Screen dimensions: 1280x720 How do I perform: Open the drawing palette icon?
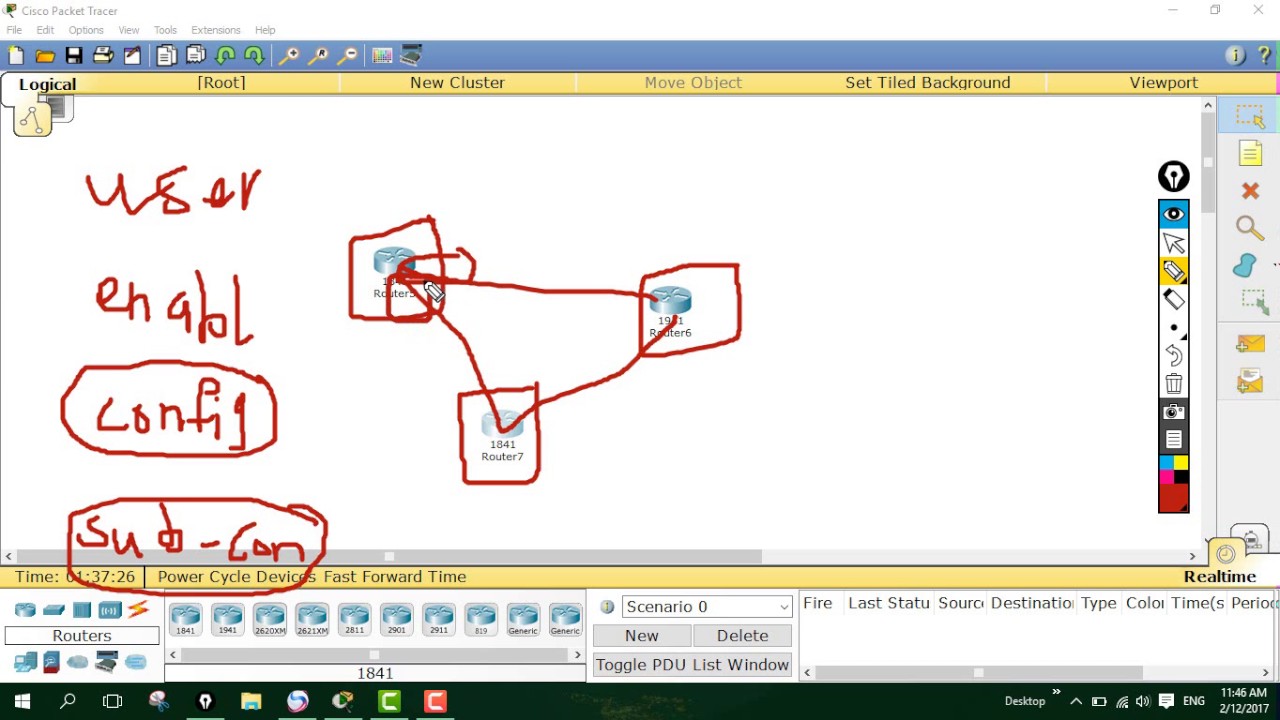tap(382, 56)
